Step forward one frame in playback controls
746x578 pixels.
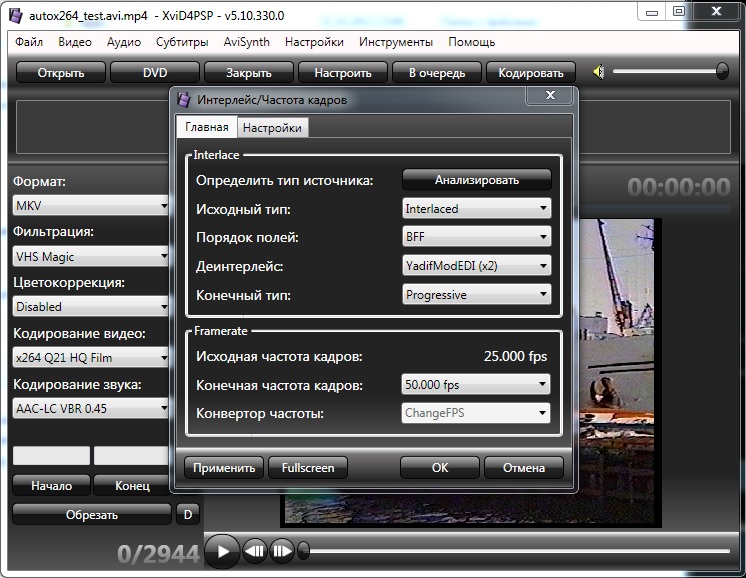pos(282,550)
